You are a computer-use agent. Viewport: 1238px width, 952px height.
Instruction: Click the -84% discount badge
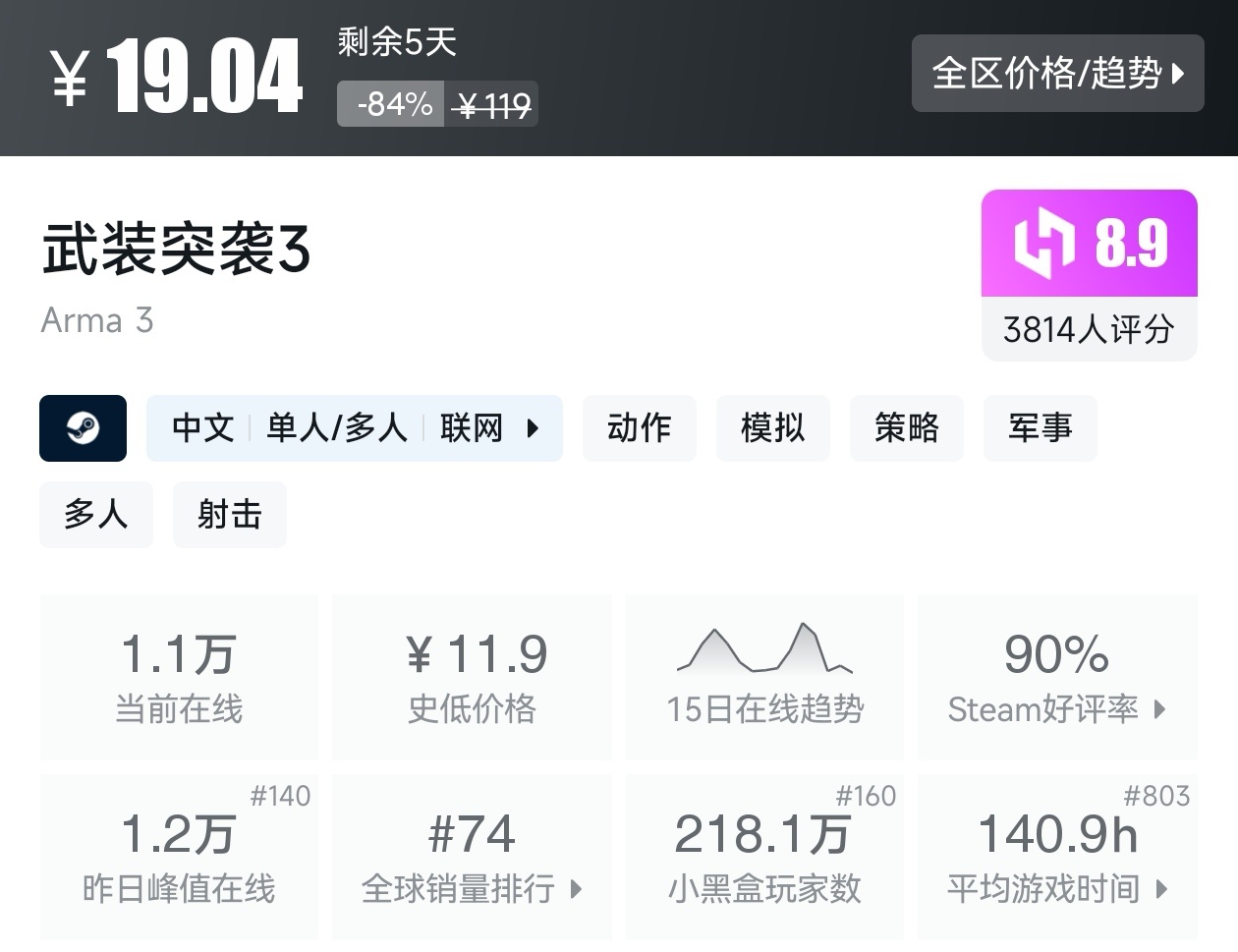pyautogui.click(x=389, y=102)
